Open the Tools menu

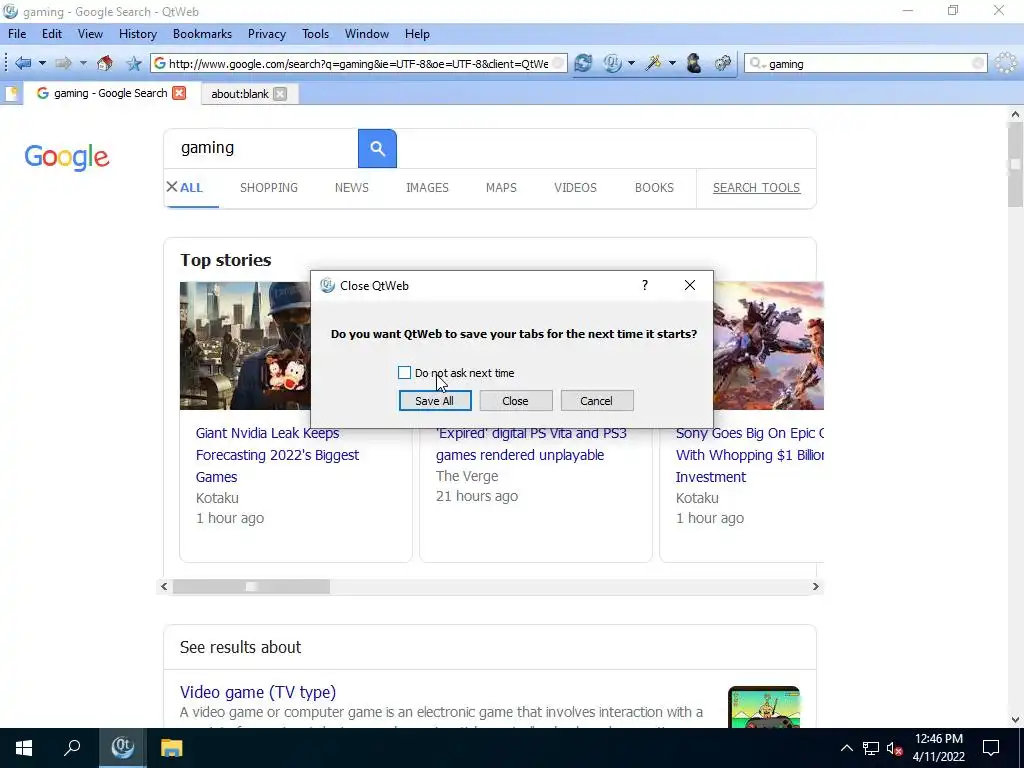tap(315, 34)
